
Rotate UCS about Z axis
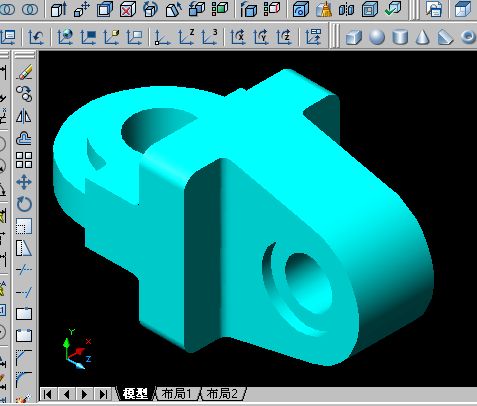point(284,37)
